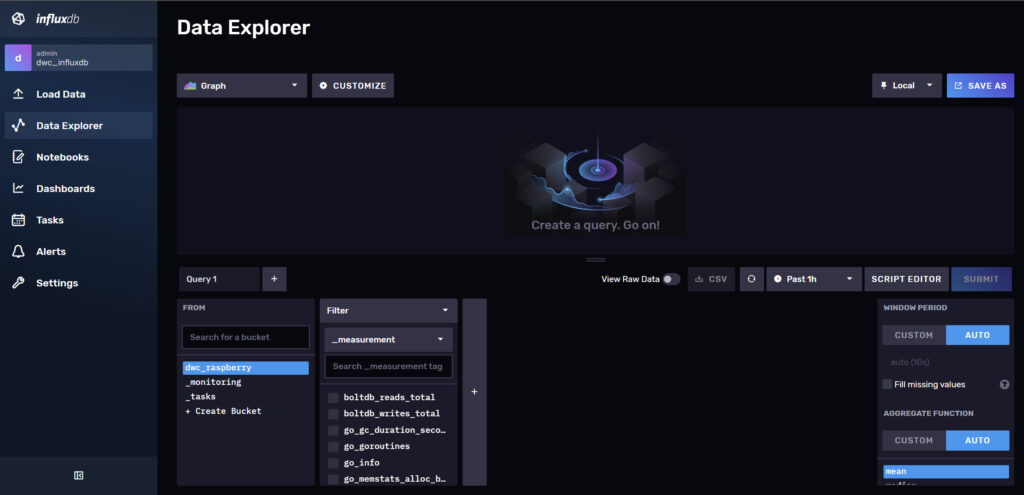
Task: Click the CUSTOMIZE button
Action: pos(353,86)
